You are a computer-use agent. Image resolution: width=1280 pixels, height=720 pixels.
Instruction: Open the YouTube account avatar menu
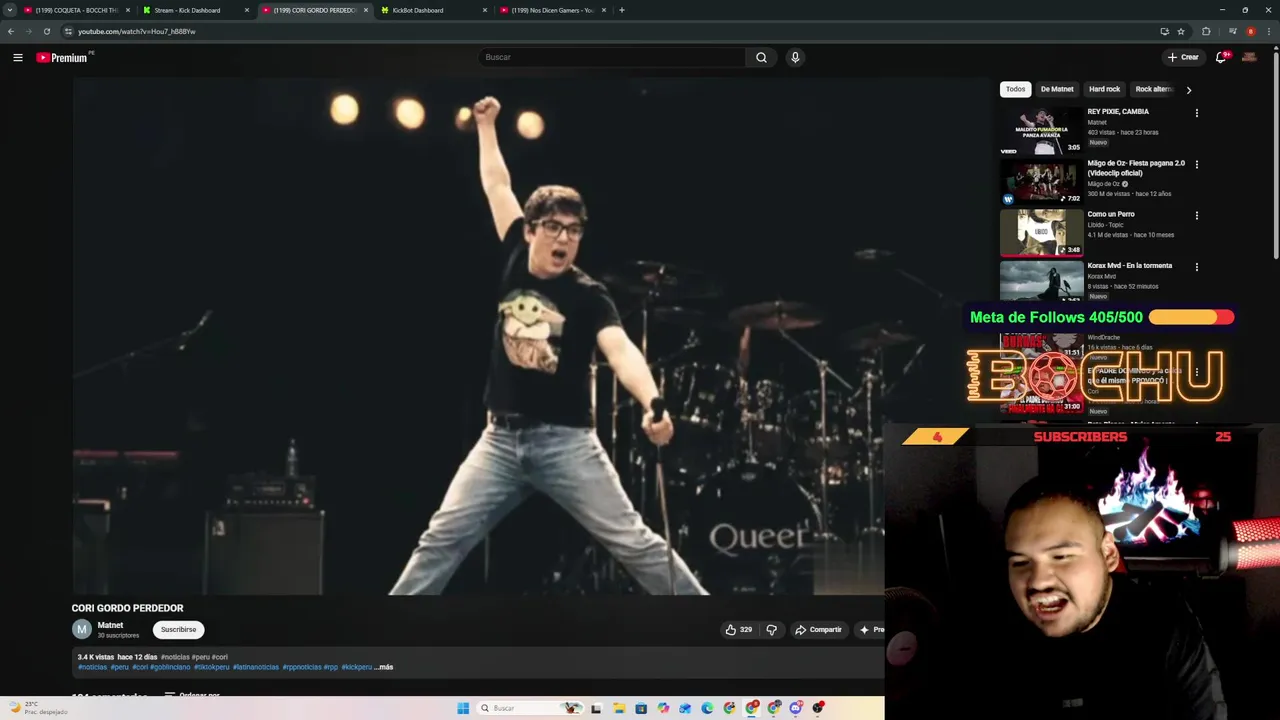coord(1249,57)
